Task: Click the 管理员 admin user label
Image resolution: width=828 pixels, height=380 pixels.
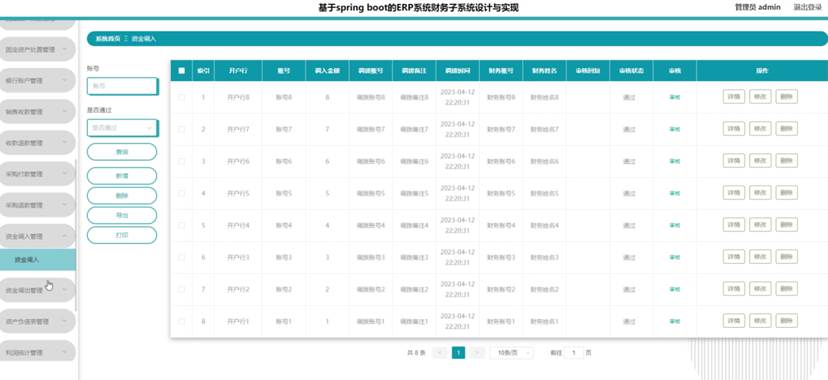Action: [x=758, y=7]
